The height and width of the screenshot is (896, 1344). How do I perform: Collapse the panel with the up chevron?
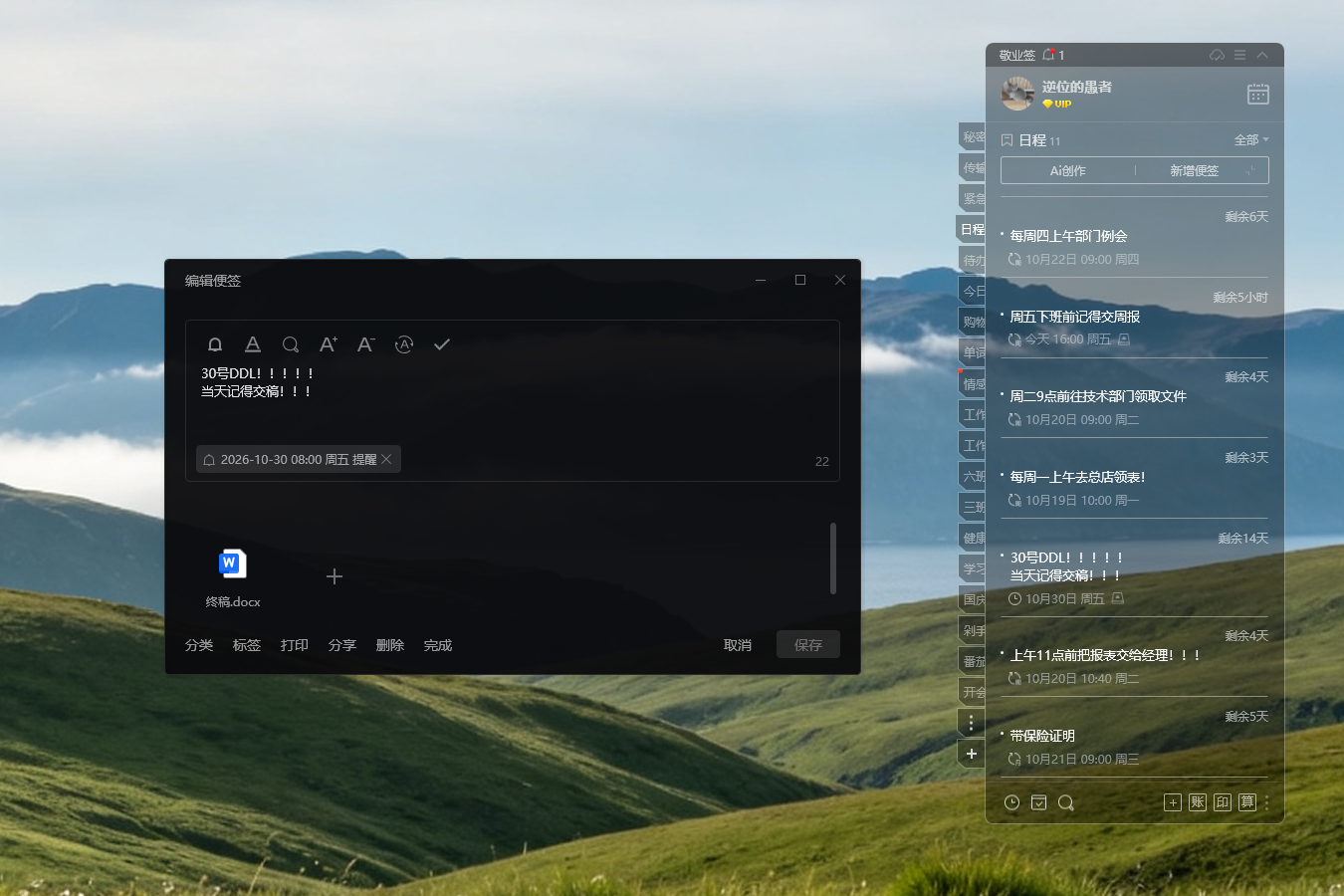click(1262, 55)
